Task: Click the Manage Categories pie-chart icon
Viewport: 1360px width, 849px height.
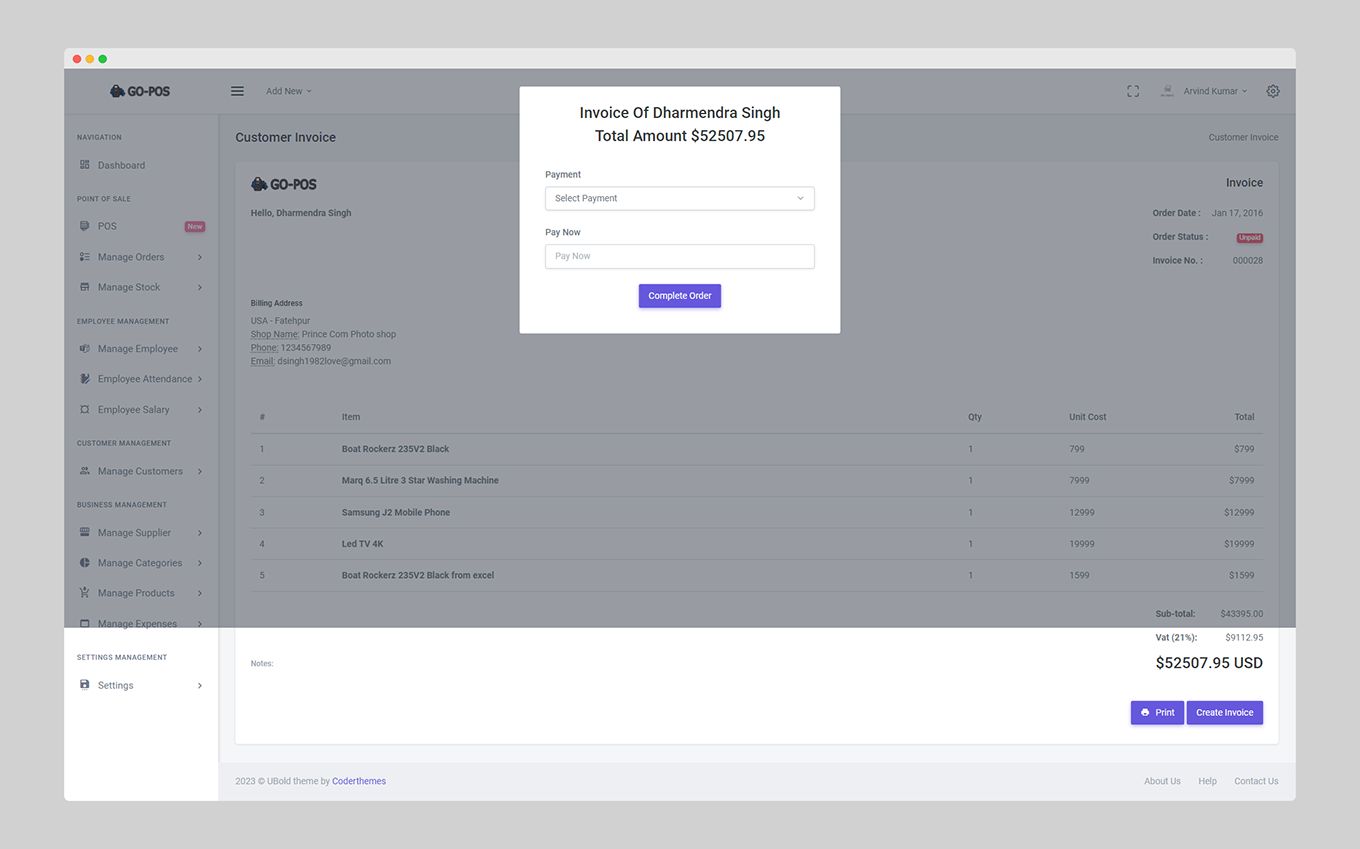Action: 85,563
